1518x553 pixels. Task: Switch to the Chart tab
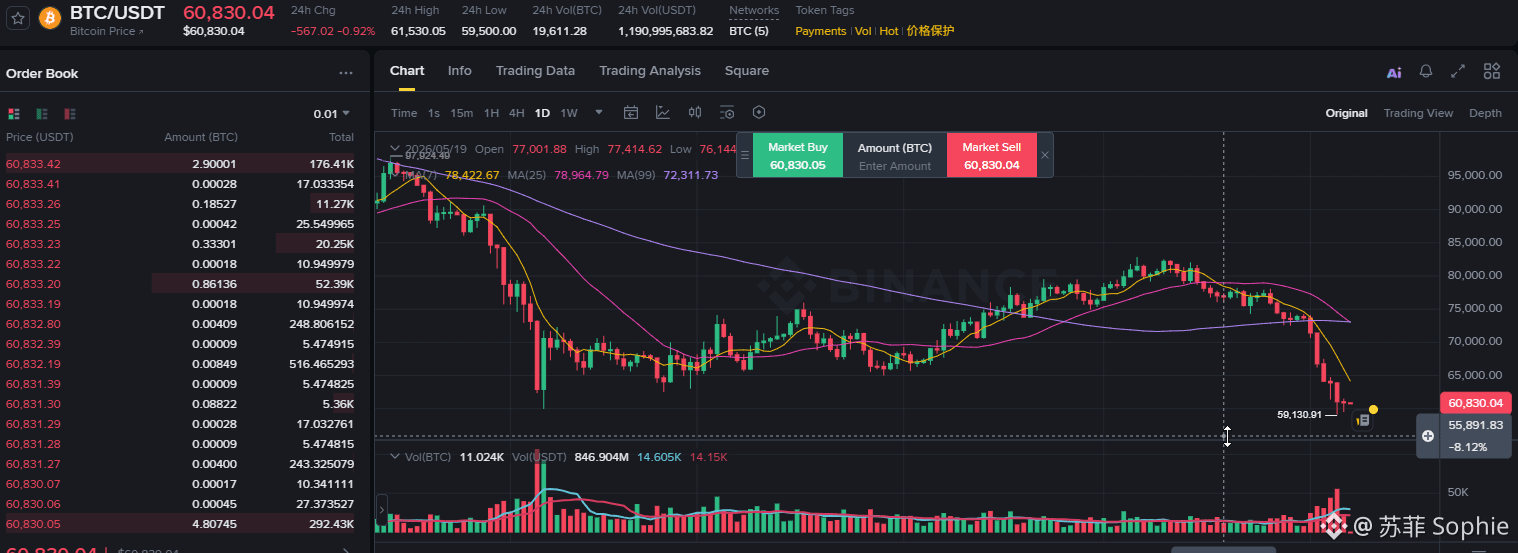[407, 71]
